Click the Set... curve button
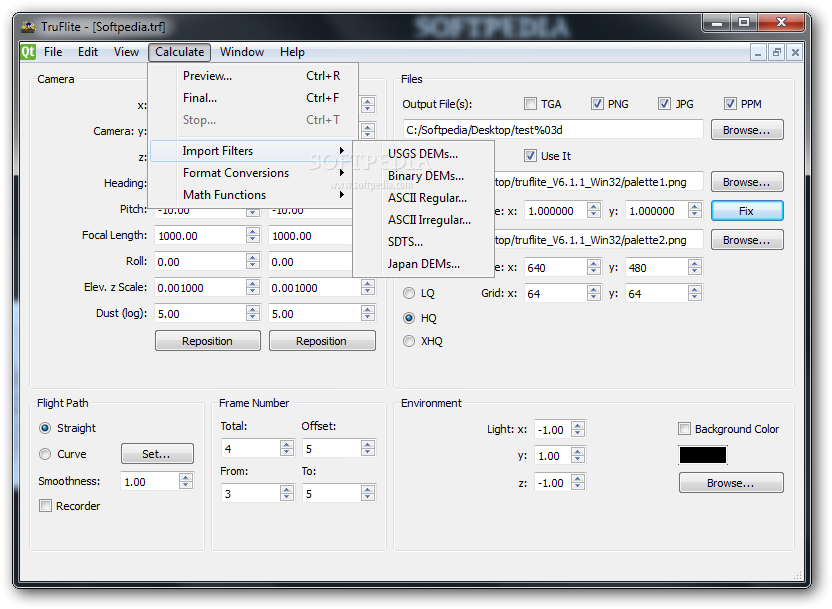 click(x=157, y=454)
